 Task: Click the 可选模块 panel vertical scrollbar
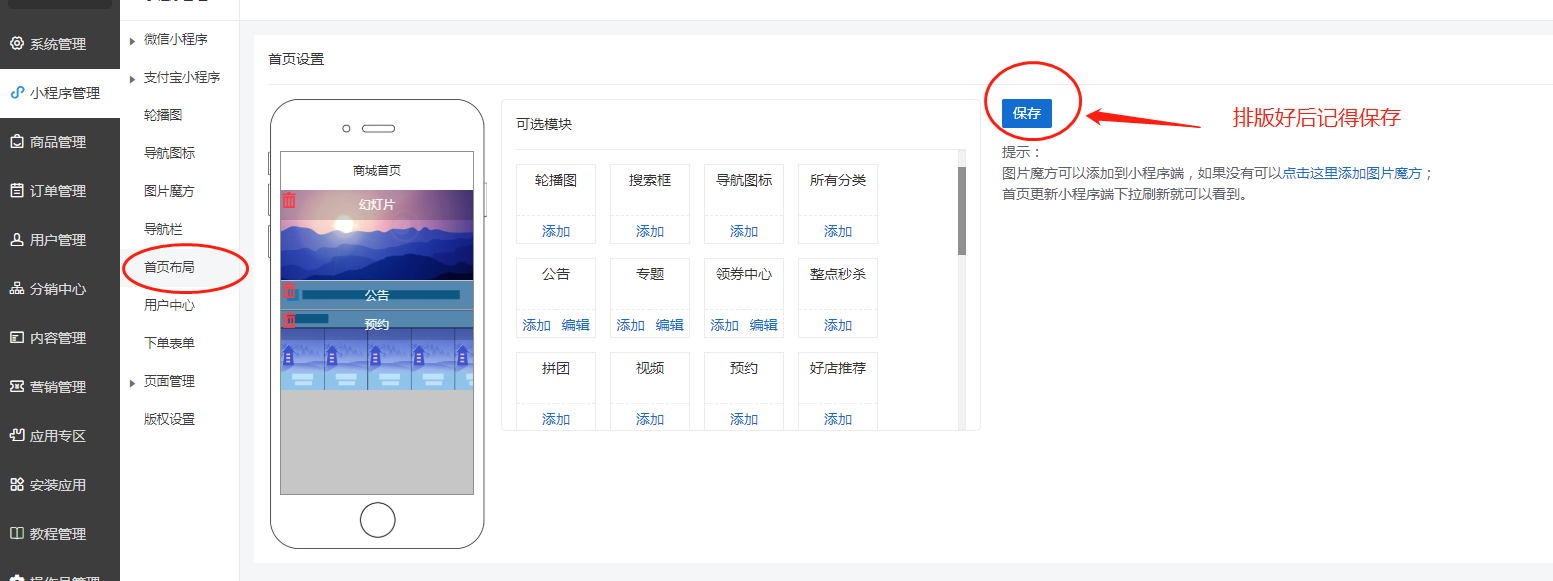(961, 210)
